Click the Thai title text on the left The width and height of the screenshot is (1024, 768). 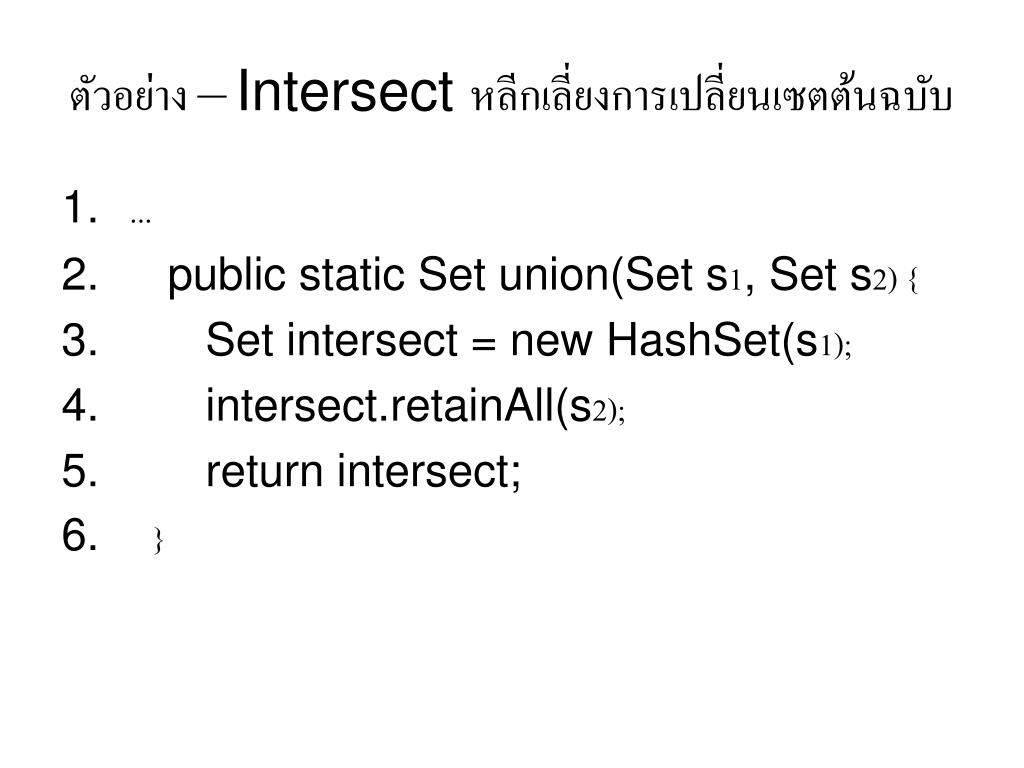pos(129,95)
